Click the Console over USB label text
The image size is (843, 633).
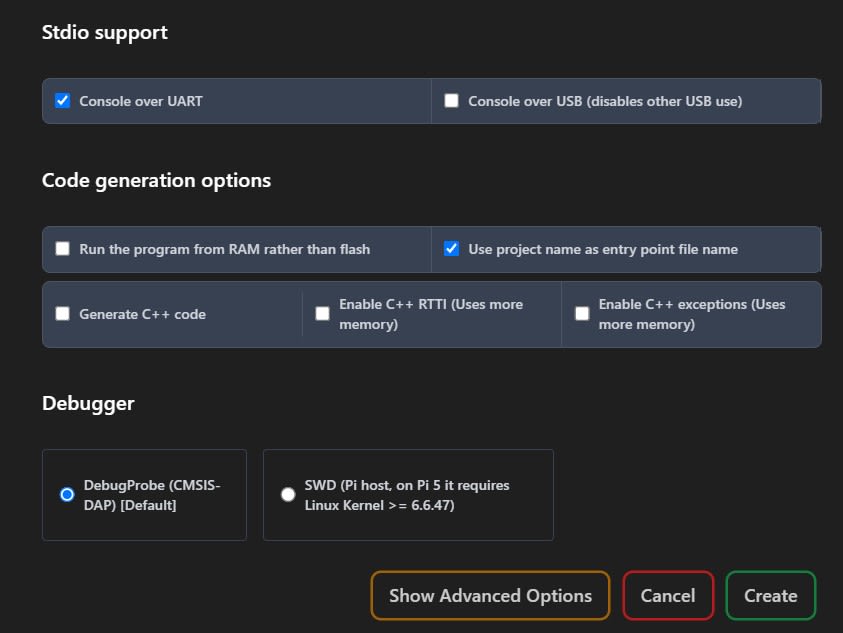[x=605, y=101]
